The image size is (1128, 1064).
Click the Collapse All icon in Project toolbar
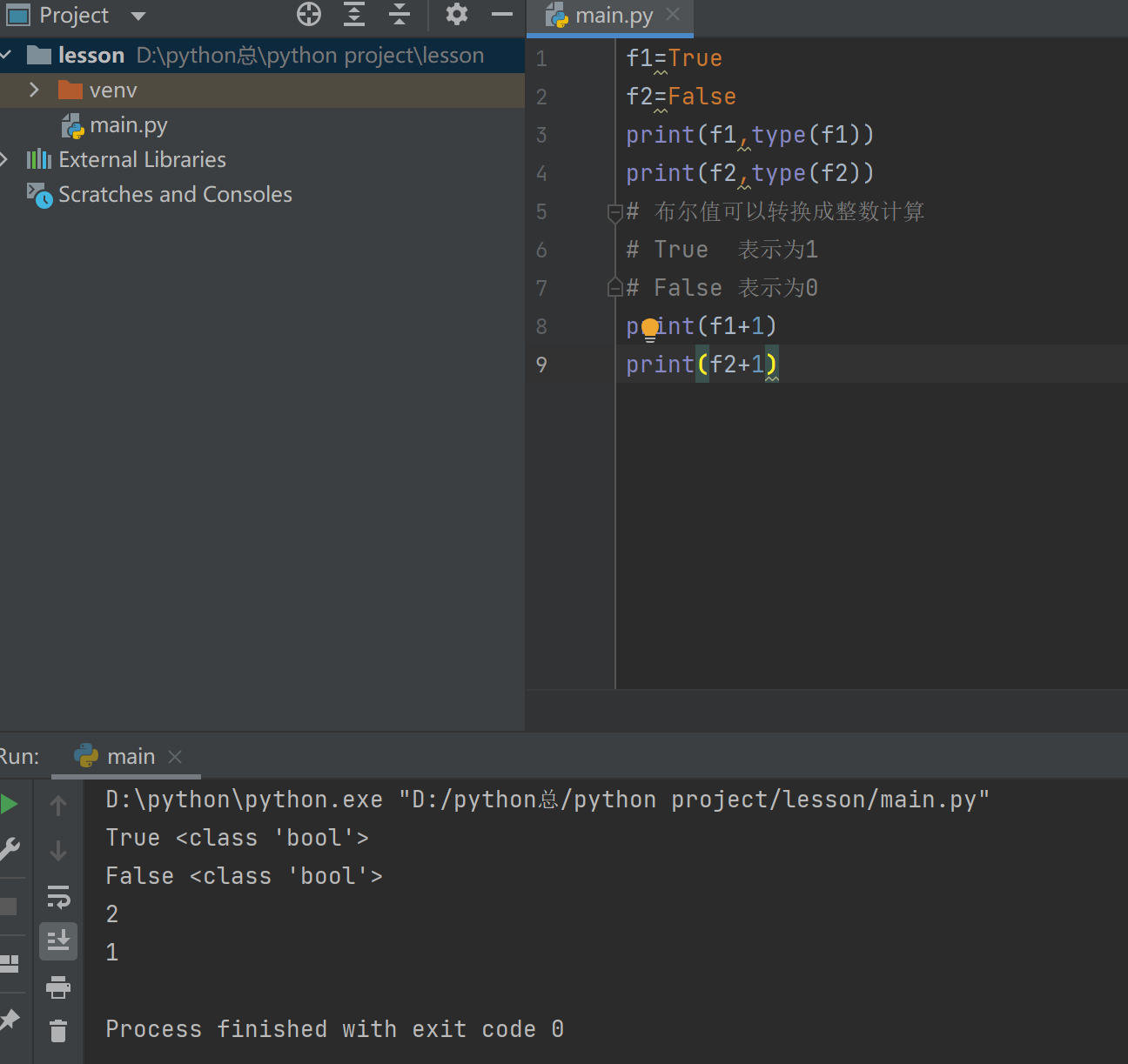pyautogui.click(x=399, y=14)
